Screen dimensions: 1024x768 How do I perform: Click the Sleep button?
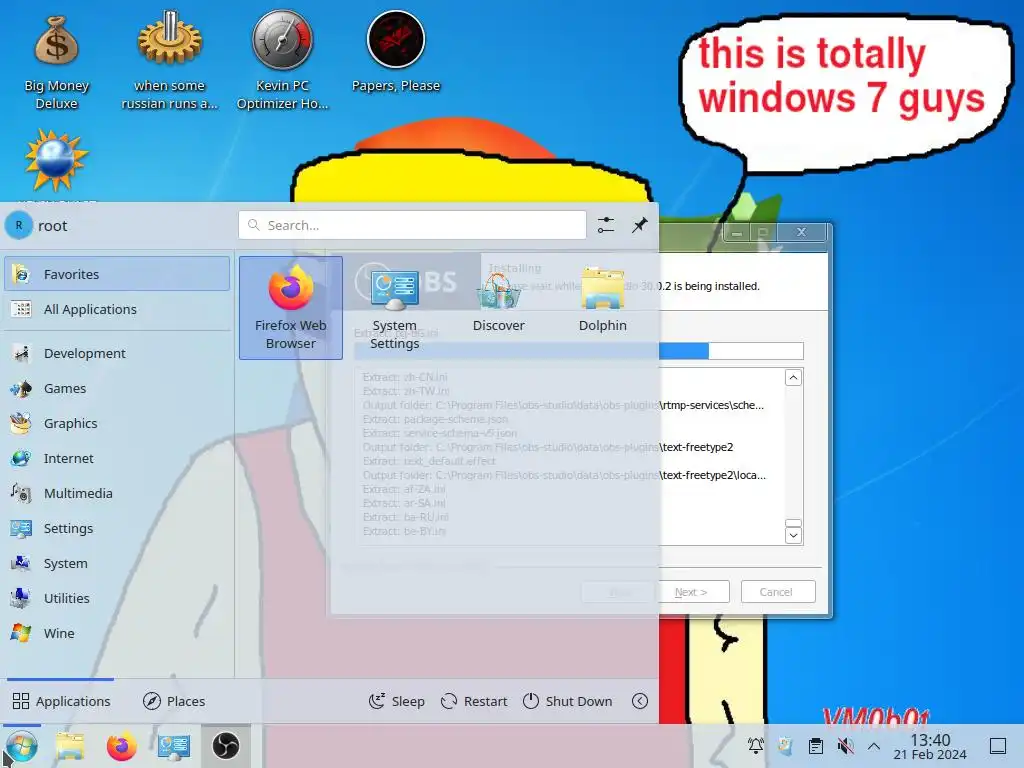pyautogui.click(x=396, y=701)
